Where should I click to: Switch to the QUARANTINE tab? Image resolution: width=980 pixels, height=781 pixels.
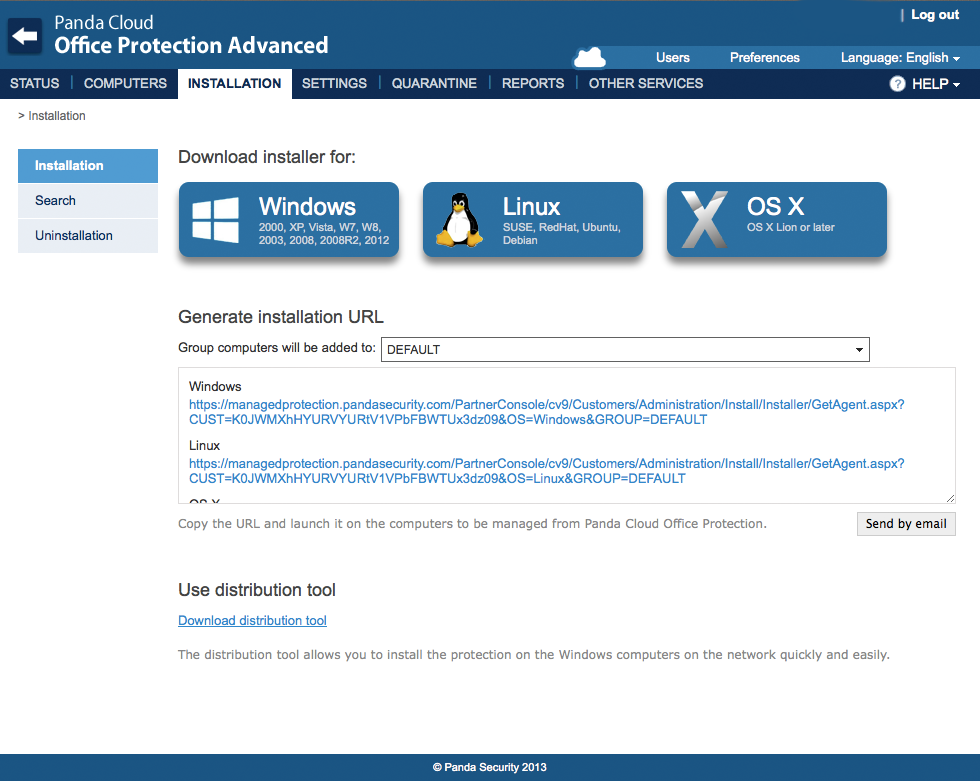tap(434, 83)
